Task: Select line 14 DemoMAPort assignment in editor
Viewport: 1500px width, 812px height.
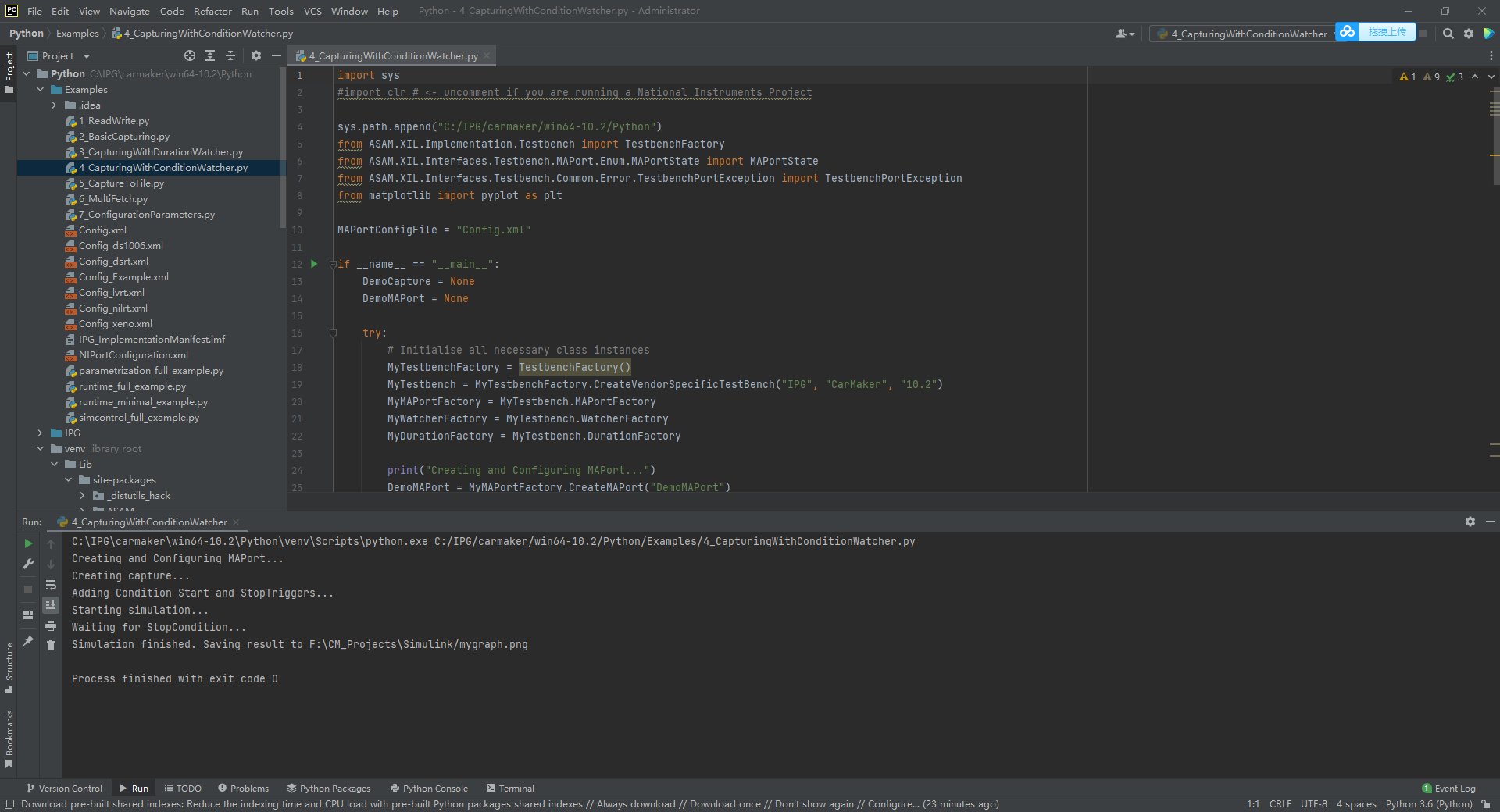Action: [x=416, y=298]
